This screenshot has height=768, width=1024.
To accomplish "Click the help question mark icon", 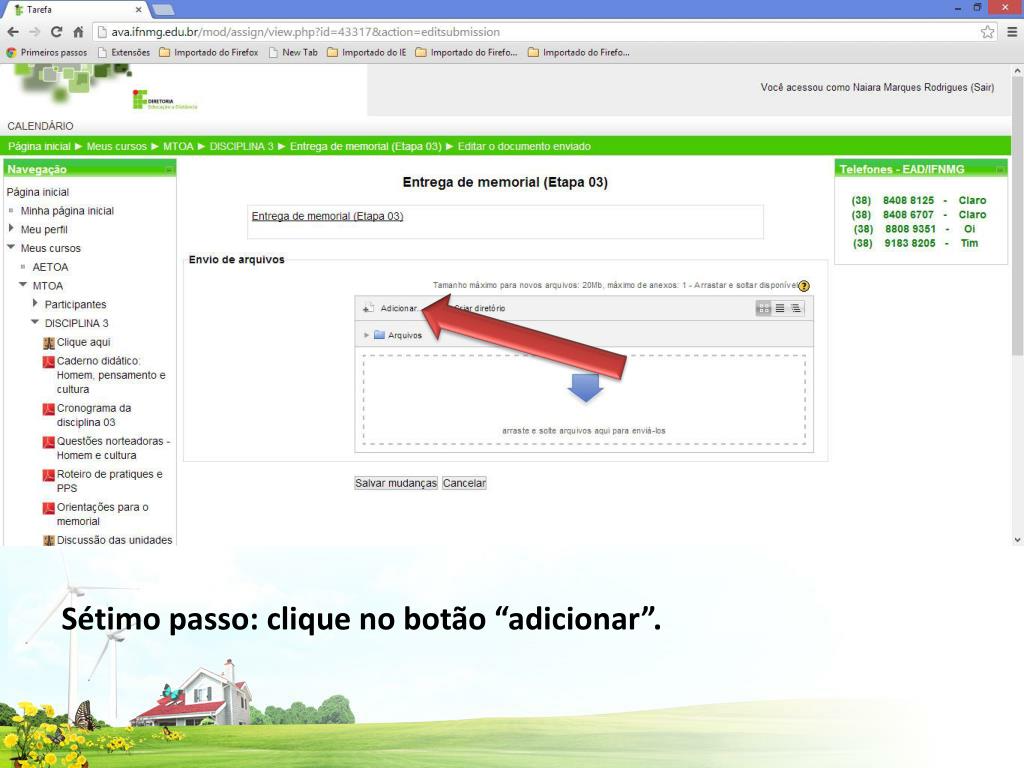I will click(x=804, y=285).
